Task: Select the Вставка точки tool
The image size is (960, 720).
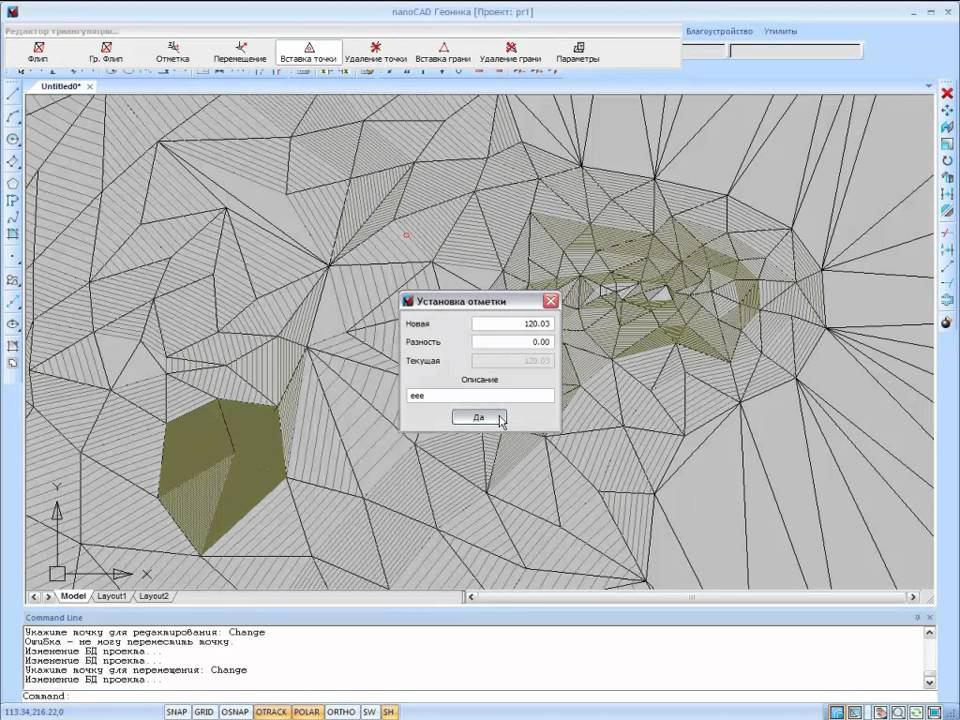Action: [309, 52]
